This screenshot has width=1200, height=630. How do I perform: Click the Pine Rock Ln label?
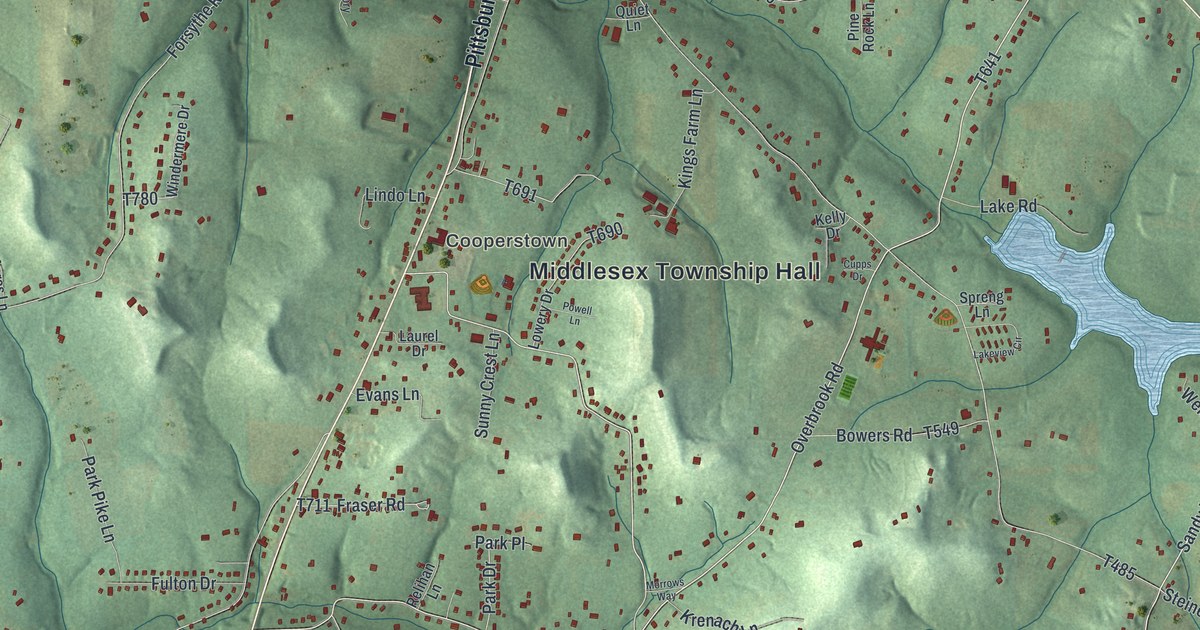click(860, 25)
